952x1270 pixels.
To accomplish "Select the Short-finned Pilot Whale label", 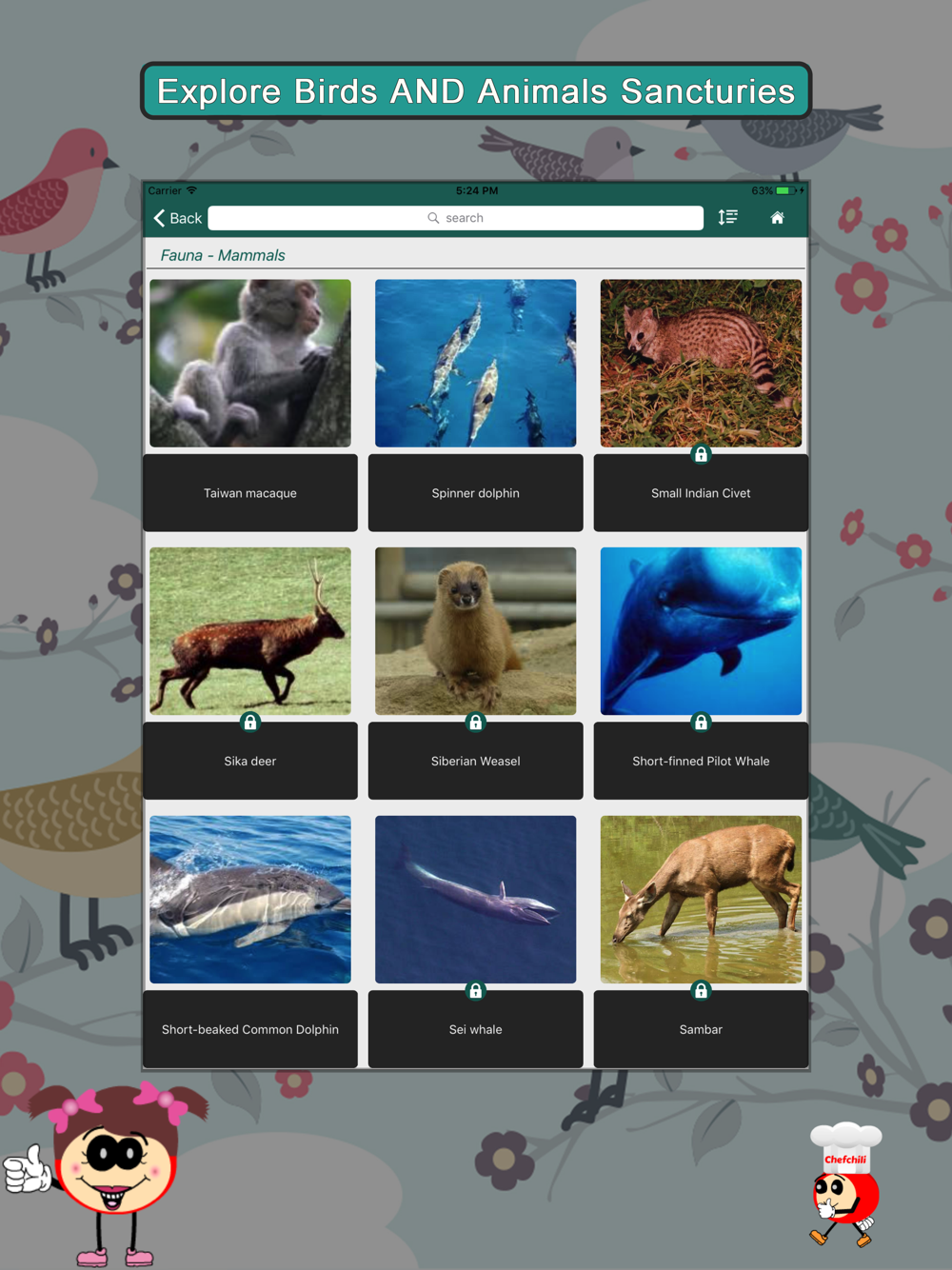I will coord(701,761).
